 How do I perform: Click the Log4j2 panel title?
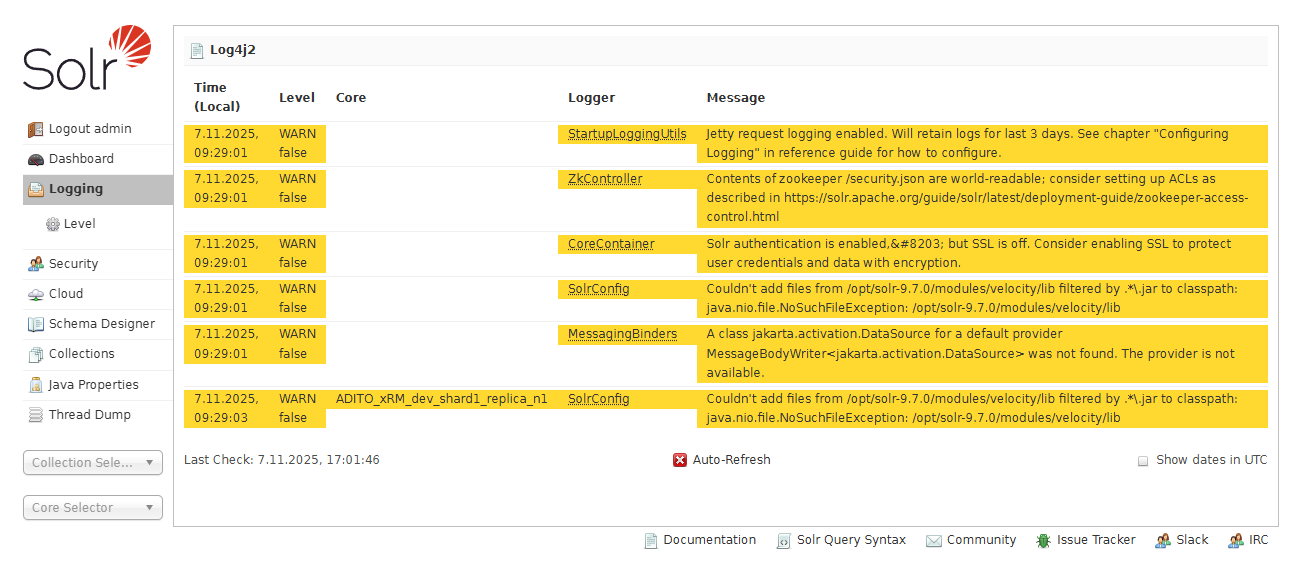232,50
